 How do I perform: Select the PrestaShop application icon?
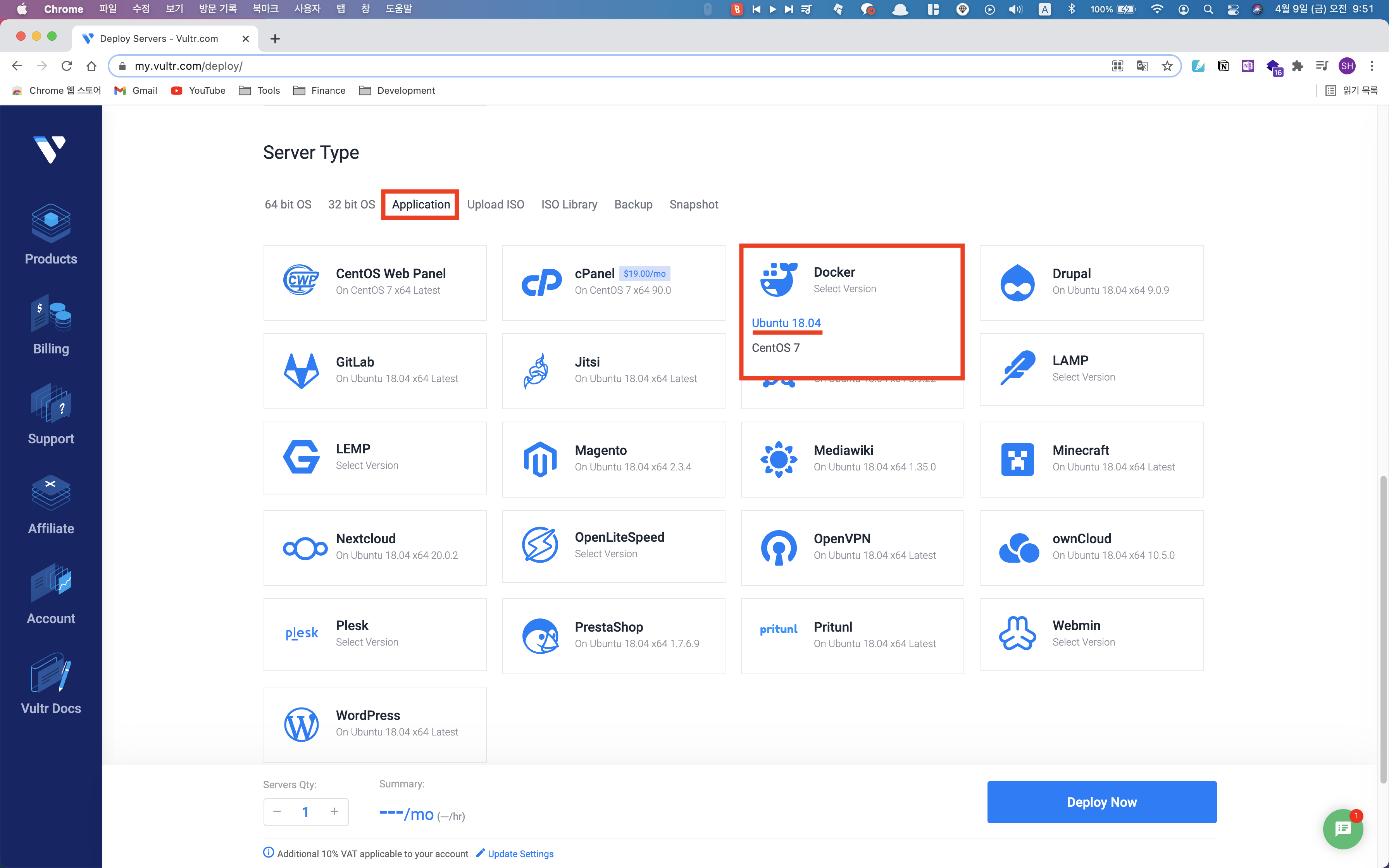click(x=540, y=636)
